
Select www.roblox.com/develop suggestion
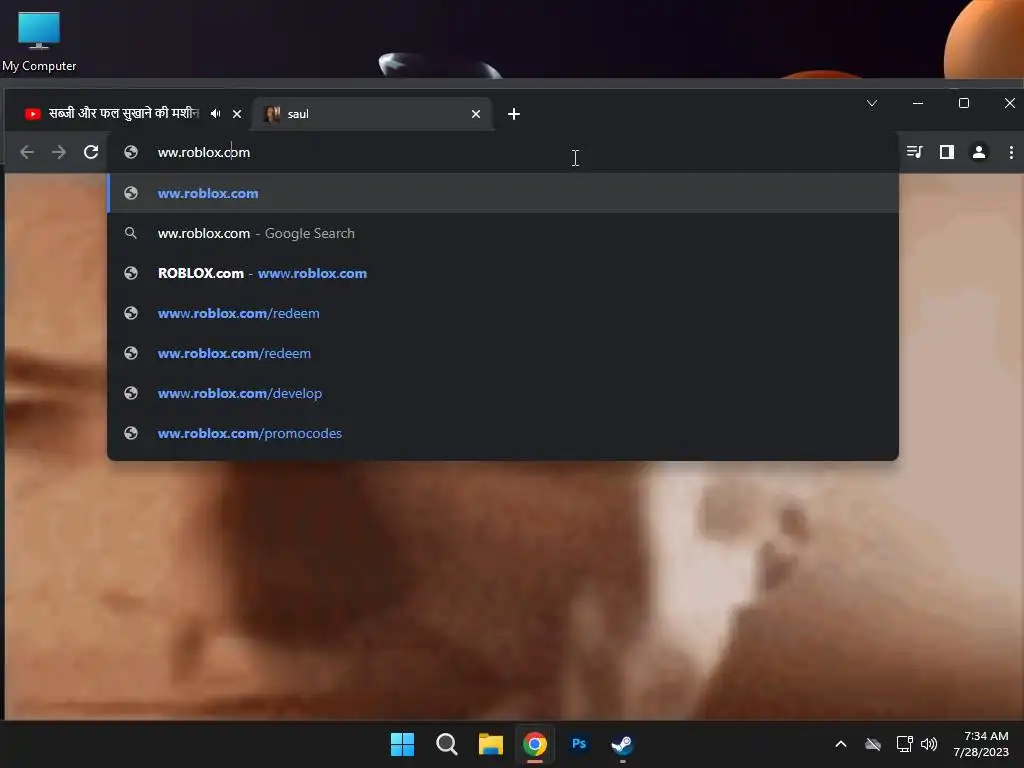(x=503, y=393)
